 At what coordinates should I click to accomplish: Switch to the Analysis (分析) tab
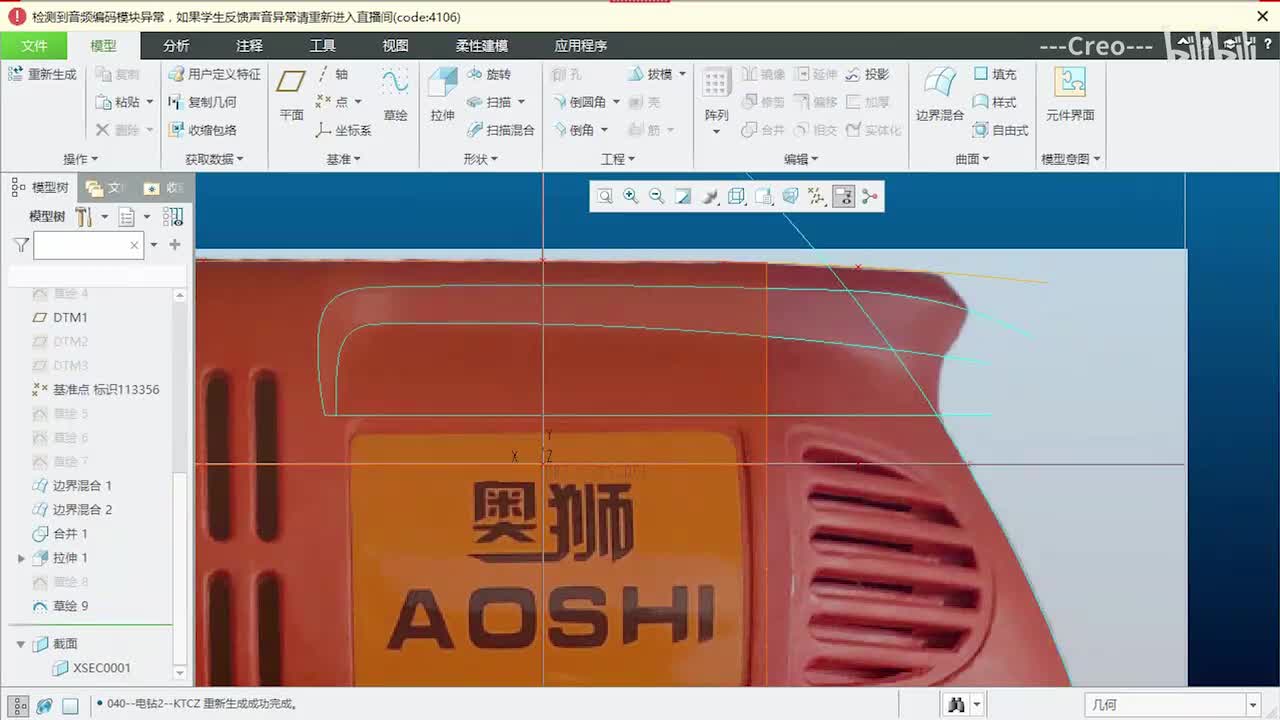pyautogui.click(x=176, y=46)
